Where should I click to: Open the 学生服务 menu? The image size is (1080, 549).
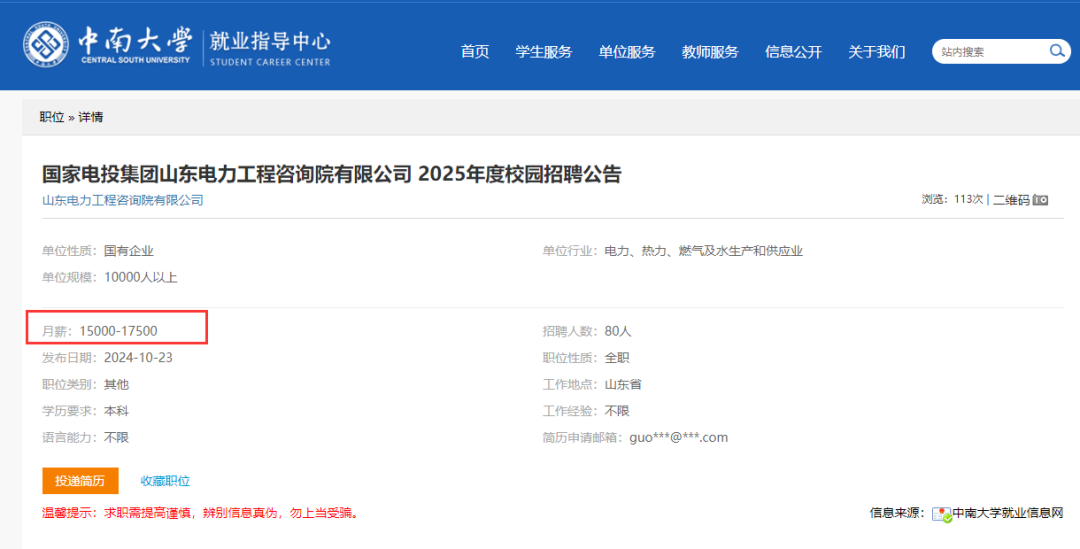click(543, 52)
